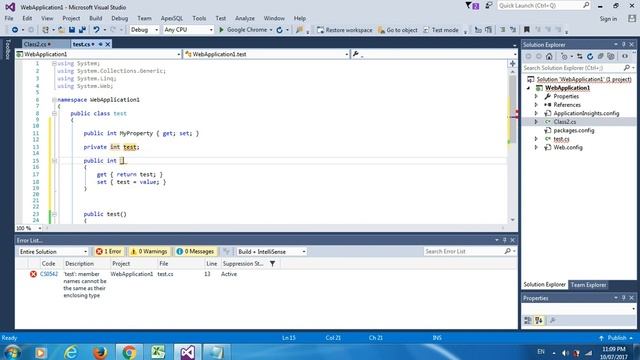Click the Publish button in status bar
The image size is (640, 360).
click(617, 338)
